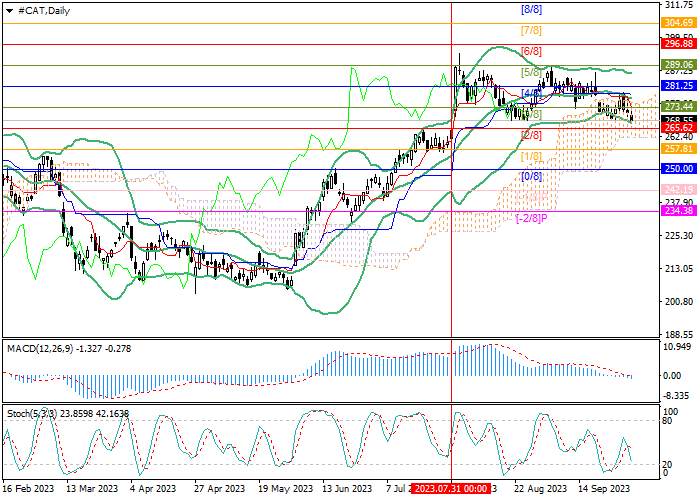
Task: Select the [5/8] Murrey level label
Action: tap(531, 72)
